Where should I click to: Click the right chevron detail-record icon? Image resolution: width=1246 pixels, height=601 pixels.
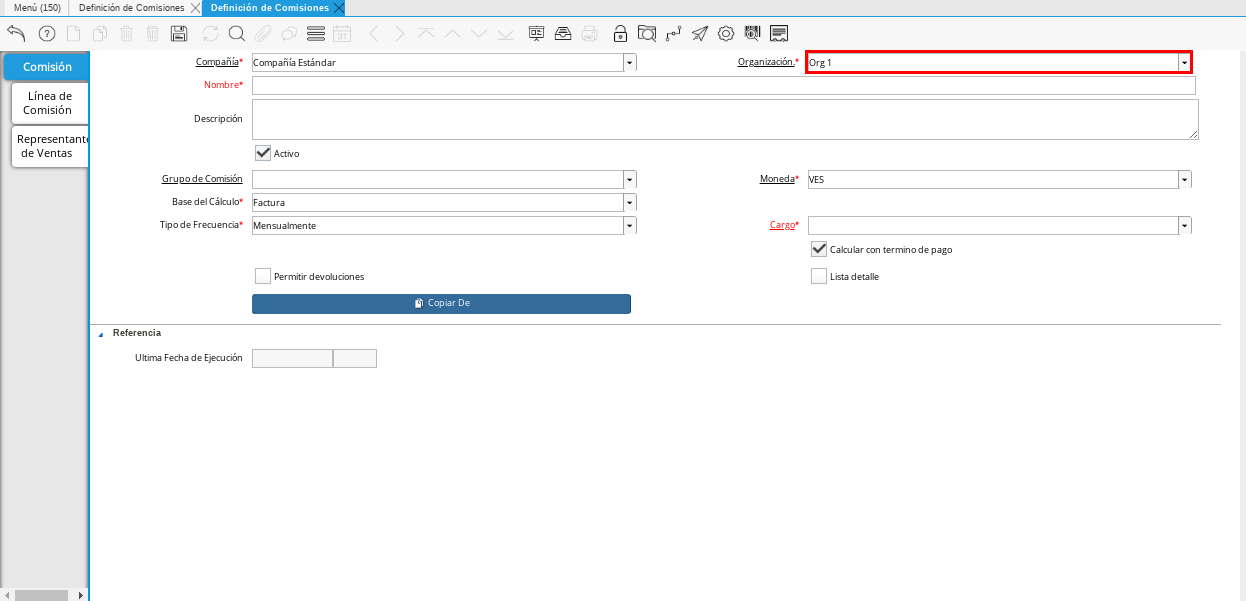[400, 33]
